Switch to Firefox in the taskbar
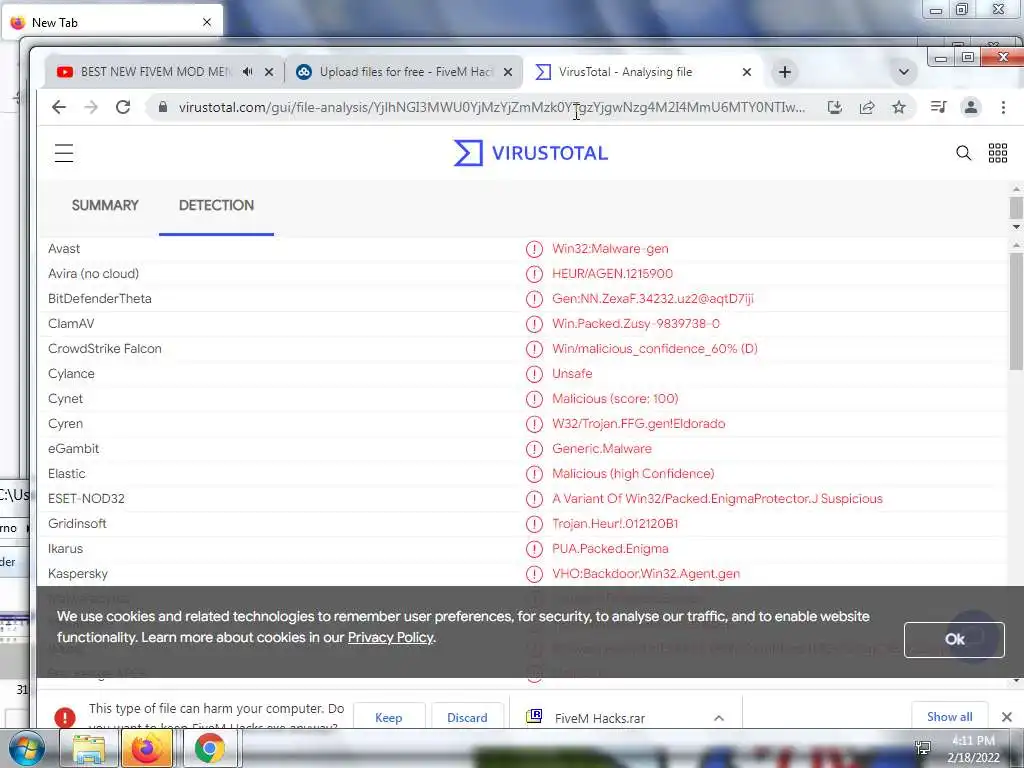This screenshot has height=768, width=1024. coord(147,748)
